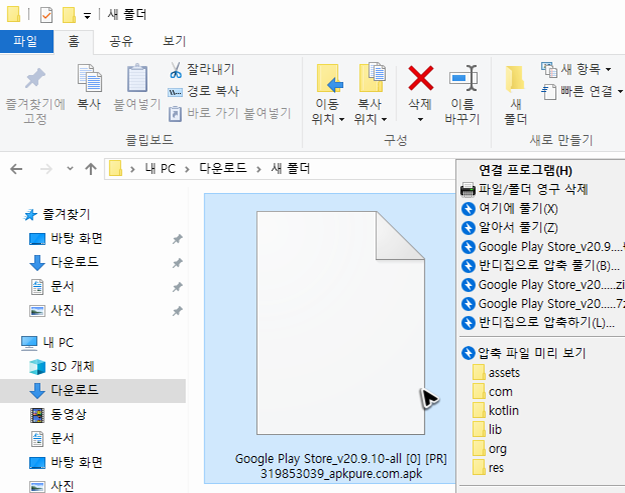
Task: Expand the chevron after 다운로드 in address bar
Action: point(259,170)
